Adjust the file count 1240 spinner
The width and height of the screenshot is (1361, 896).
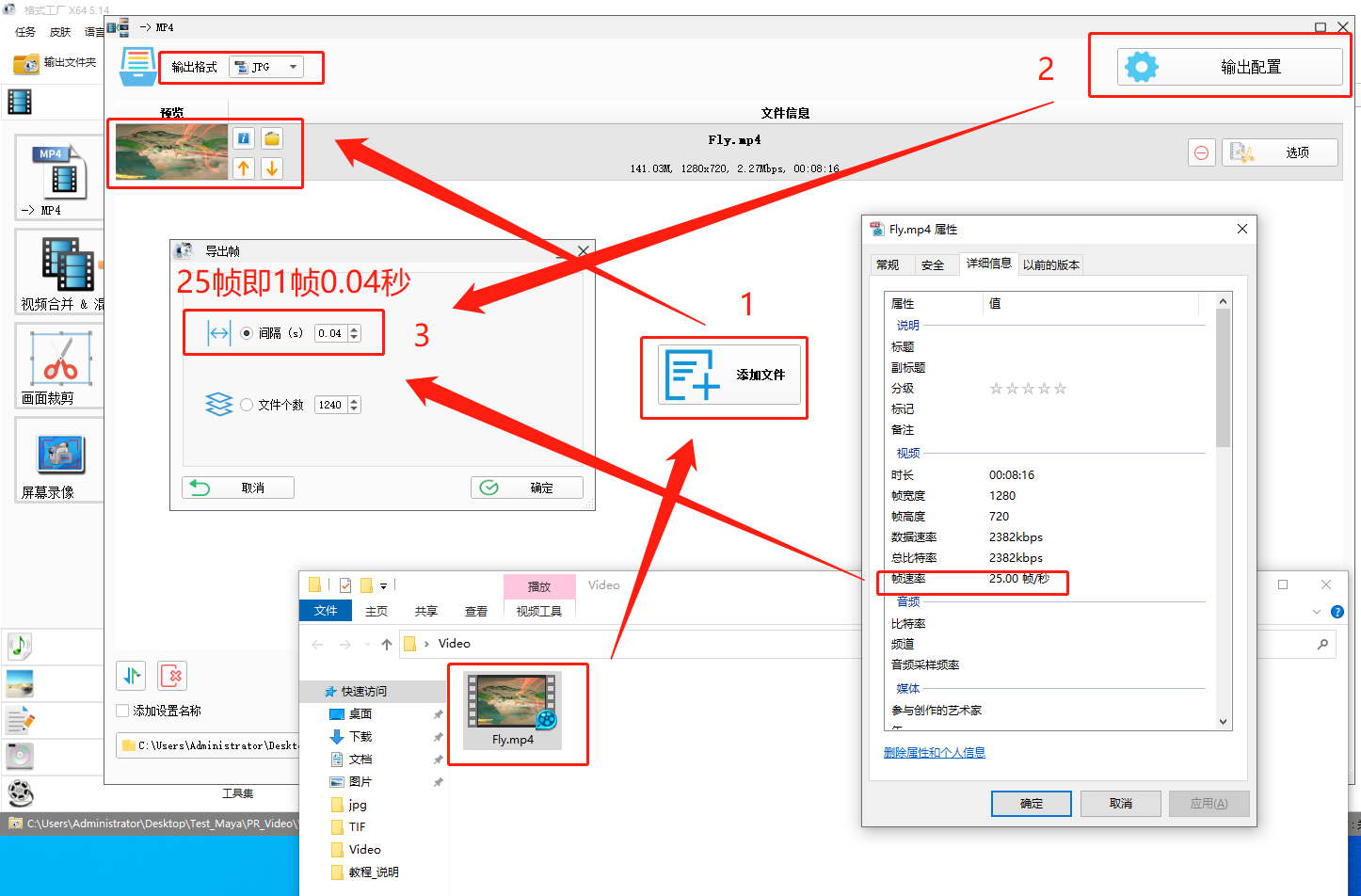coord(354,405)
